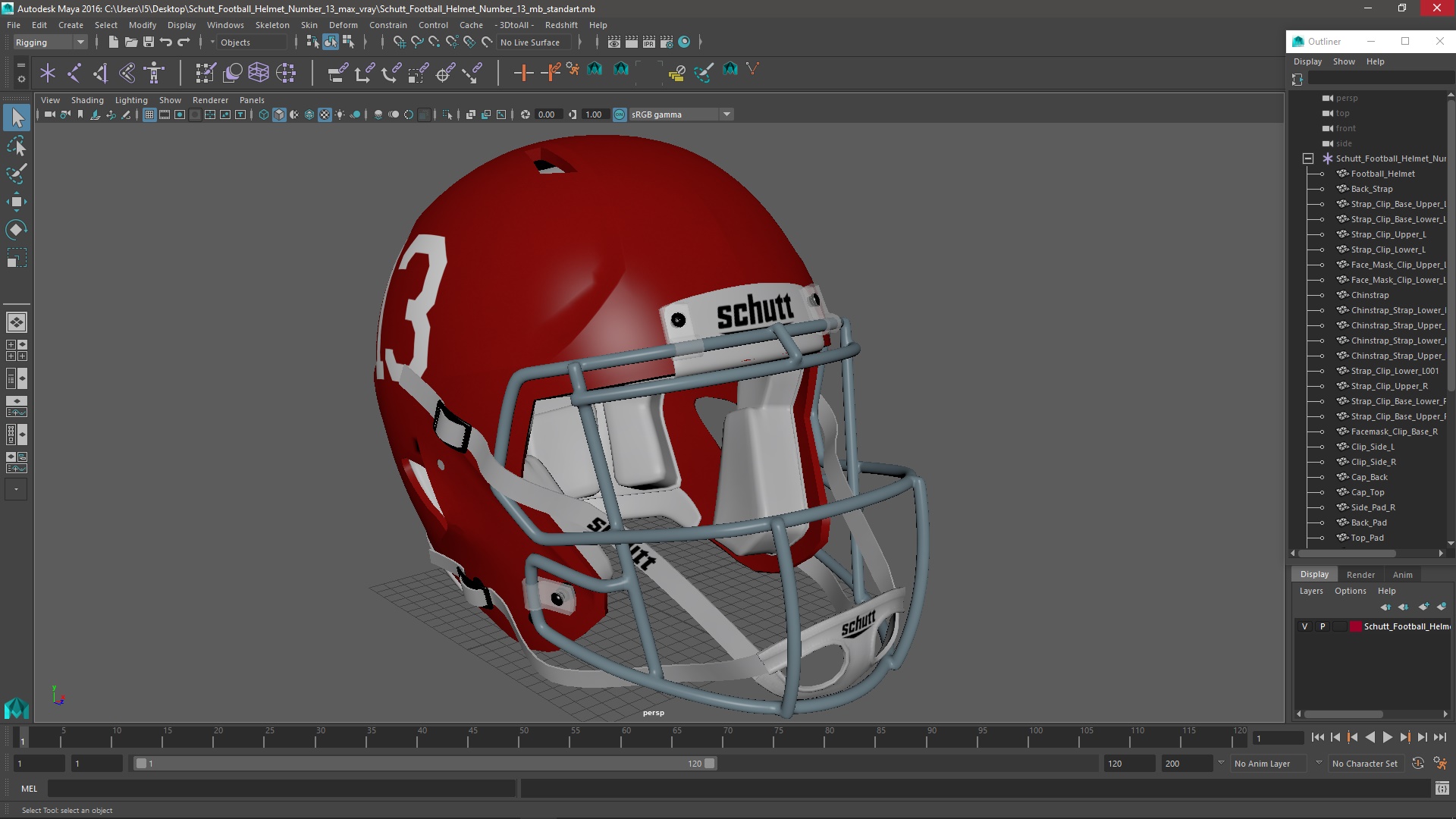The width and height of the screenshot is (1456, 819).
Task: Open the Redshift menu
Action: pyautogui.click(x=561, y=25)
